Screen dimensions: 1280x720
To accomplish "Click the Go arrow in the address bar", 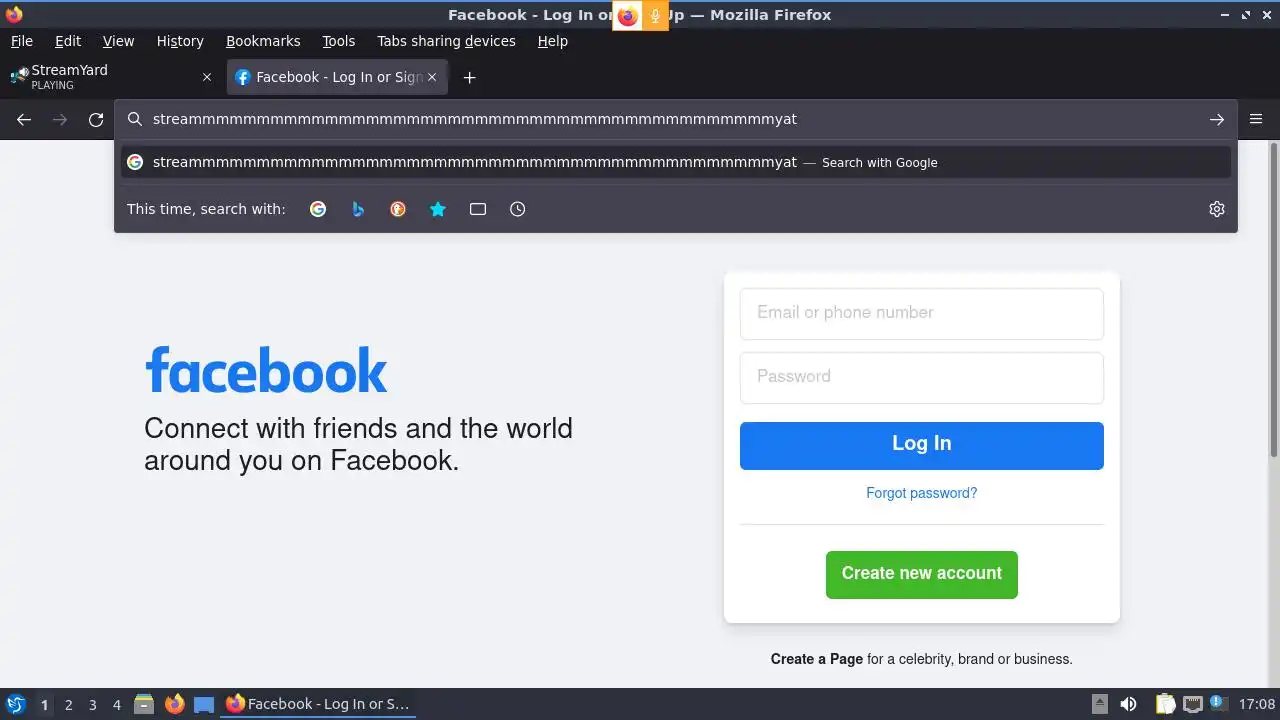I will pyautogui.click(x=1217, y=119).
